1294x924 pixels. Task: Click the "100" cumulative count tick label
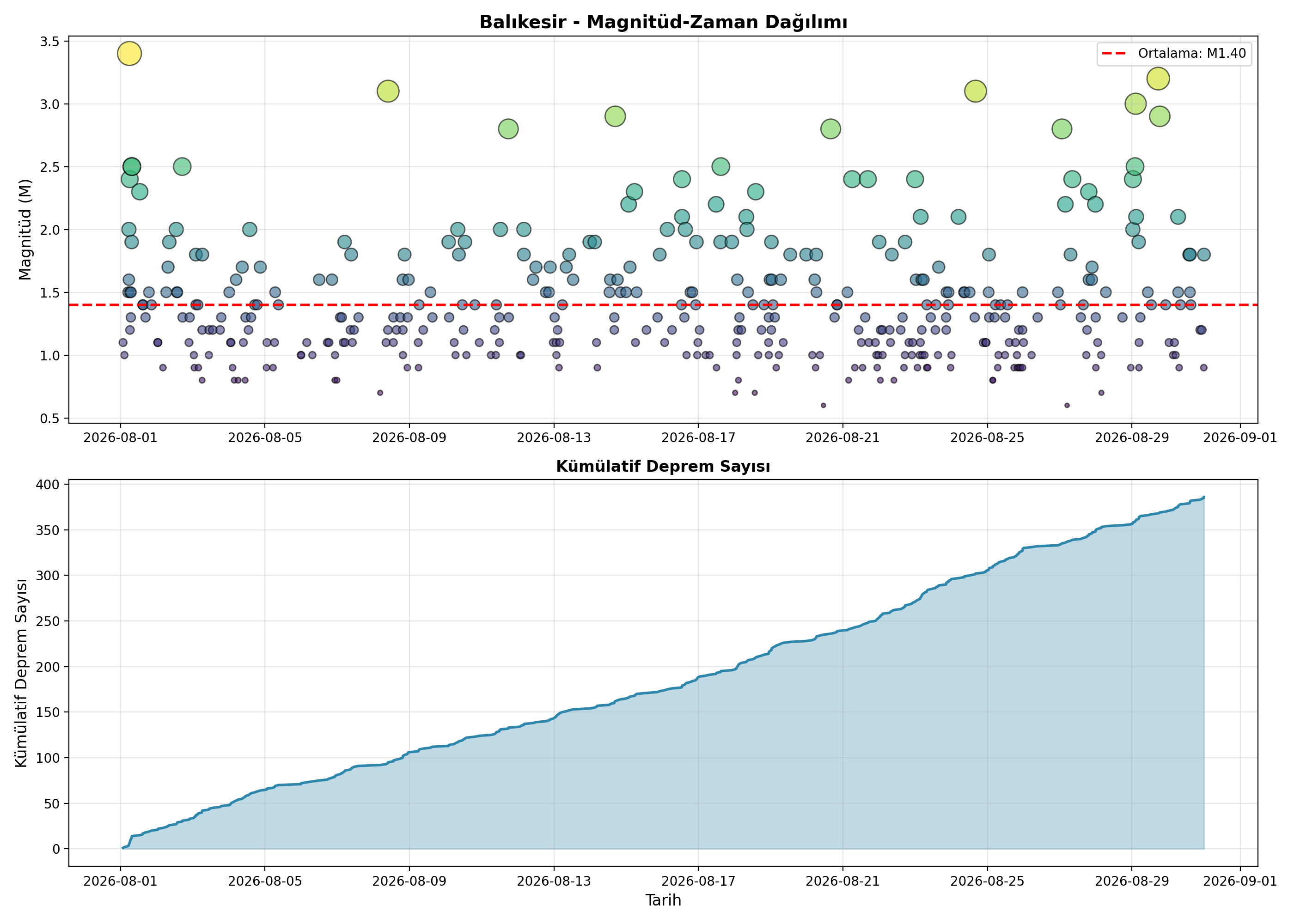49,758
